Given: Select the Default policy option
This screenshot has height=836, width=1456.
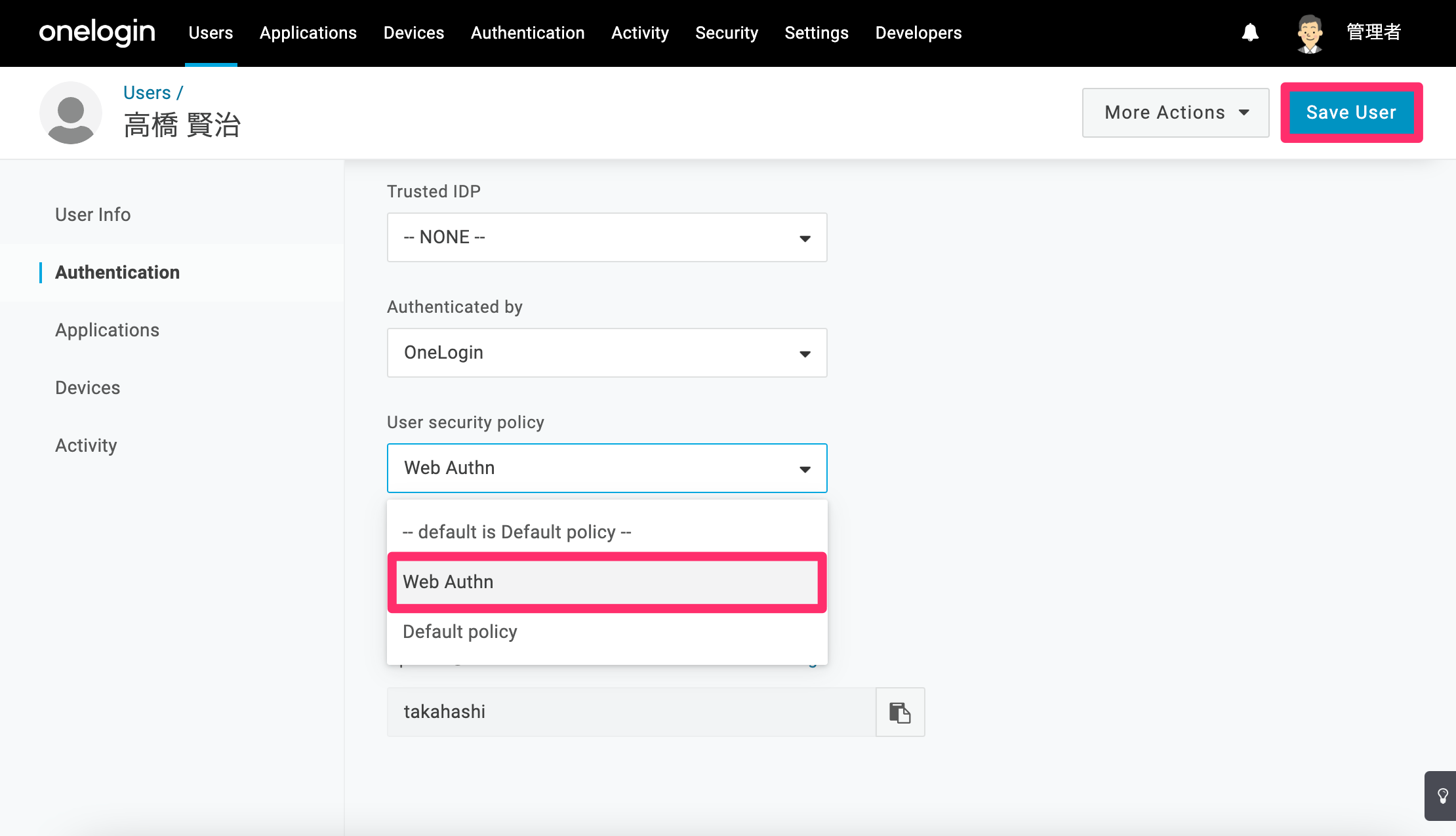Looking at the screenshot, I should [607, 632].
